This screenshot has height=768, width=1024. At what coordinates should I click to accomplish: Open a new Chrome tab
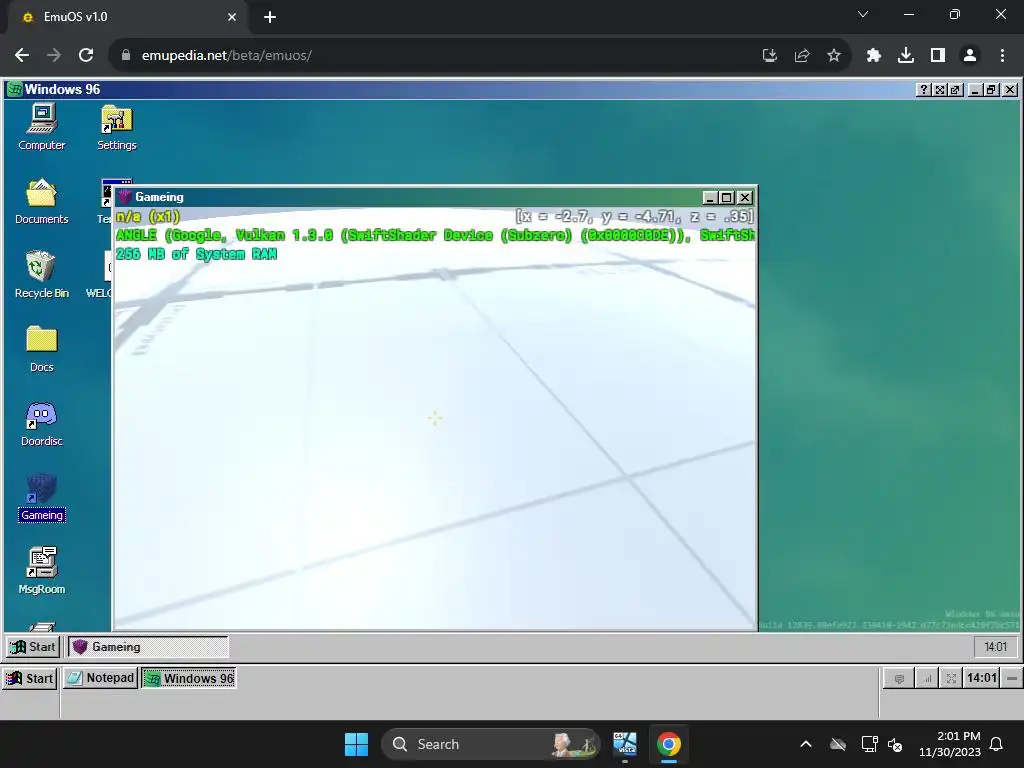tap(270, 17)
